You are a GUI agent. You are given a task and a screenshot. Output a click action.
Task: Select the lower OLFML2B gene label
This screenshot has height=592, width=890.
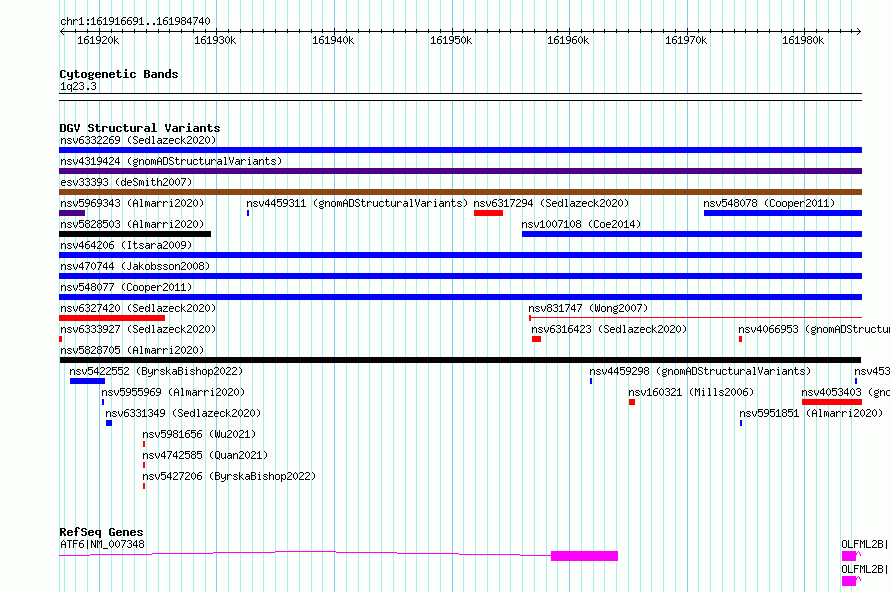coord(864,569)
